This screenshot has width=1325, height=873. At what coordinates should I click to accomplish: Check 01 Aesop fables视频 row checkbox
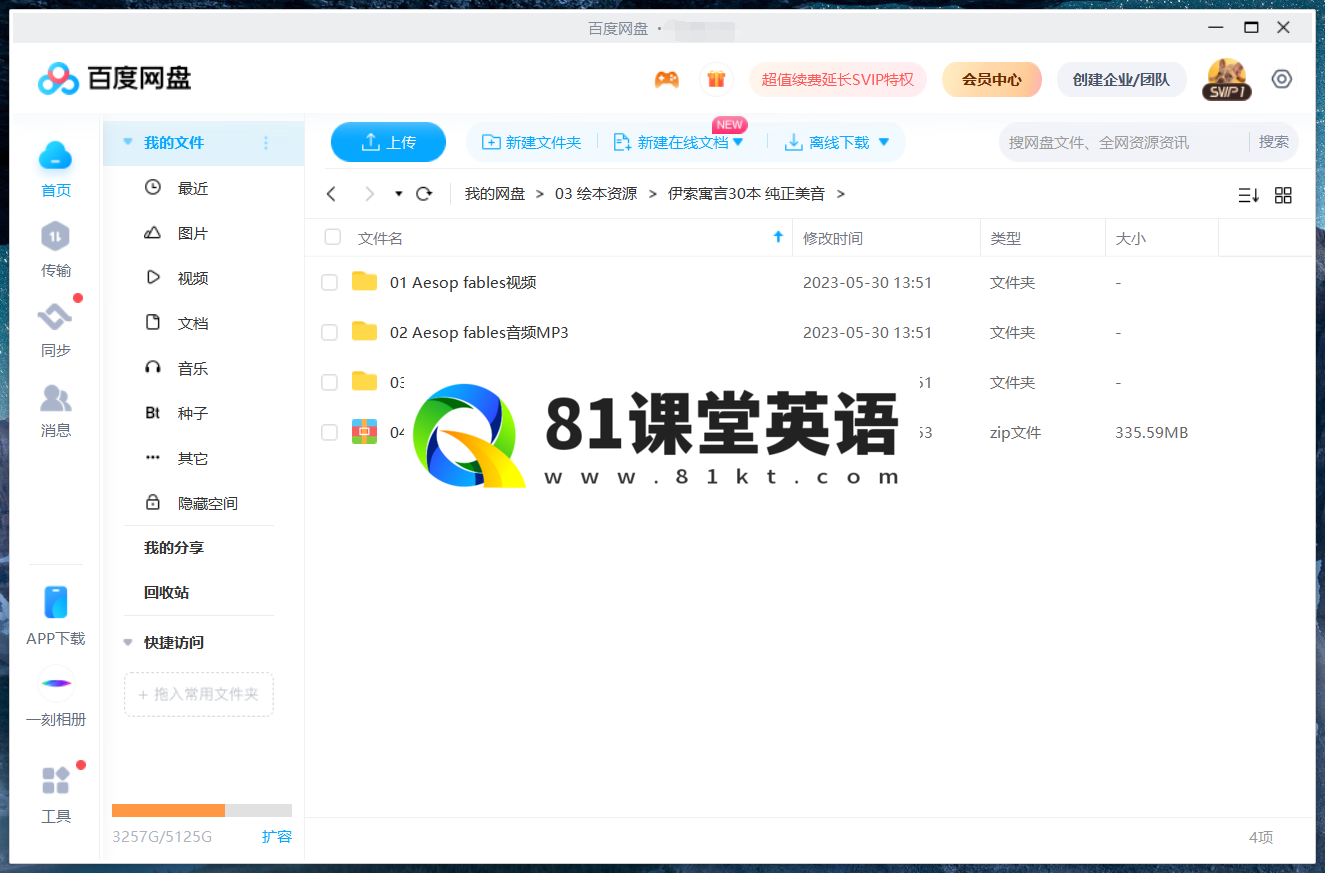329,283
